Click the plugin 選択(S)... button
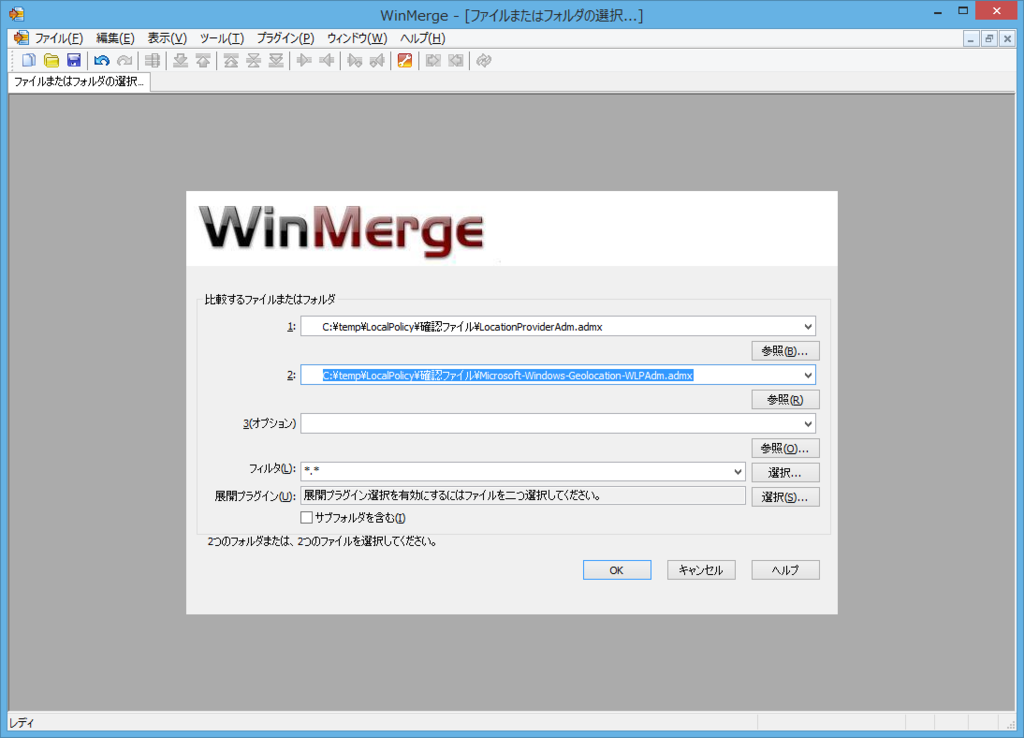 point(785,497)
